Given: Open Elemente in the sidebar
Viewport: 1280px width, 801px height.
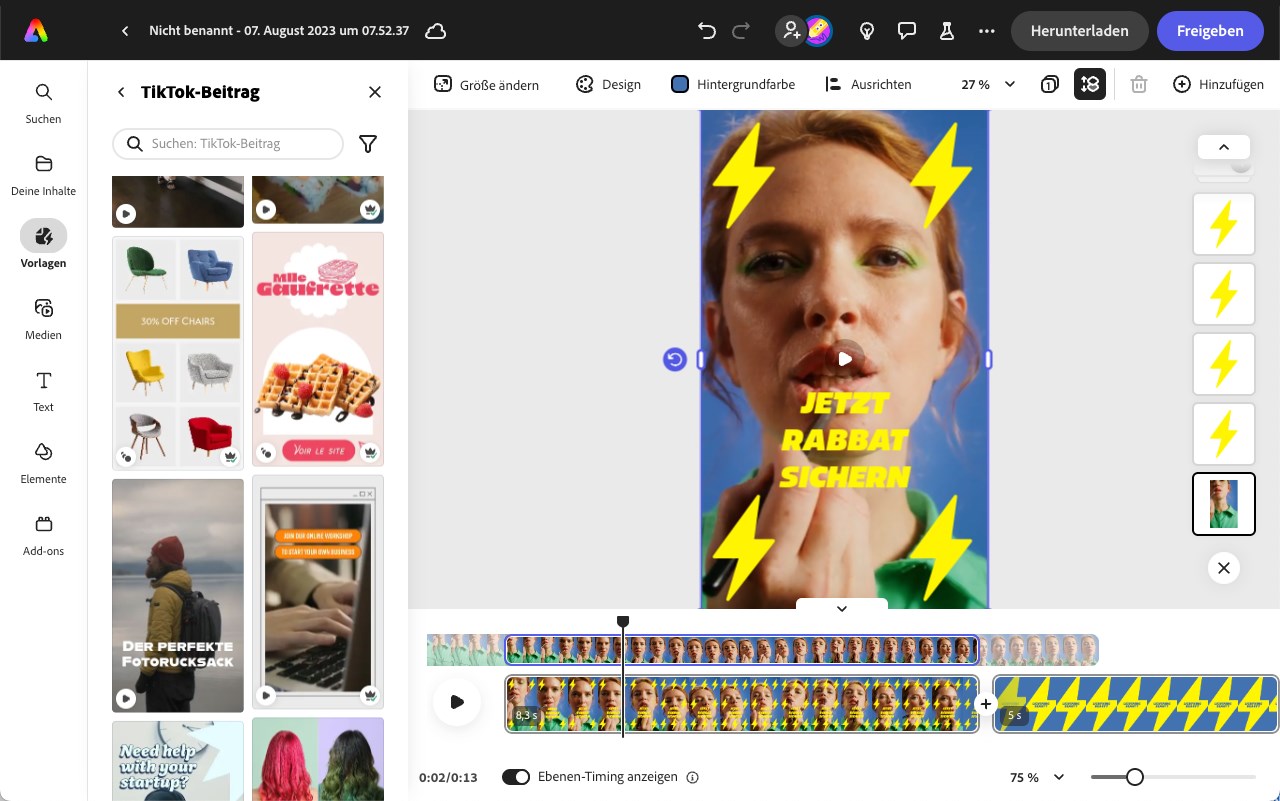Looking at the screenshot, I should 43,463.
